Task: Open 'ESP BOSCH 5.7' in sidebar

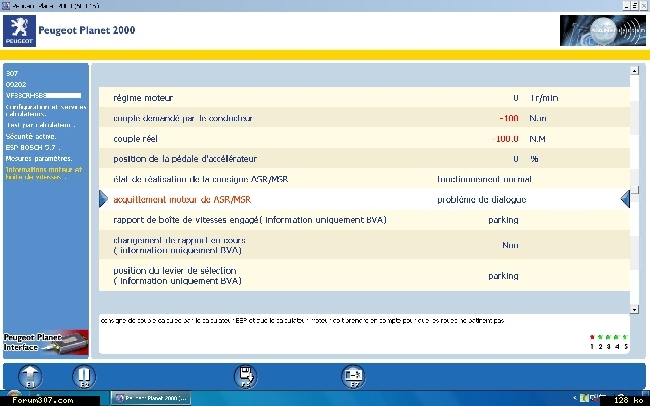Action: point(33,147)
